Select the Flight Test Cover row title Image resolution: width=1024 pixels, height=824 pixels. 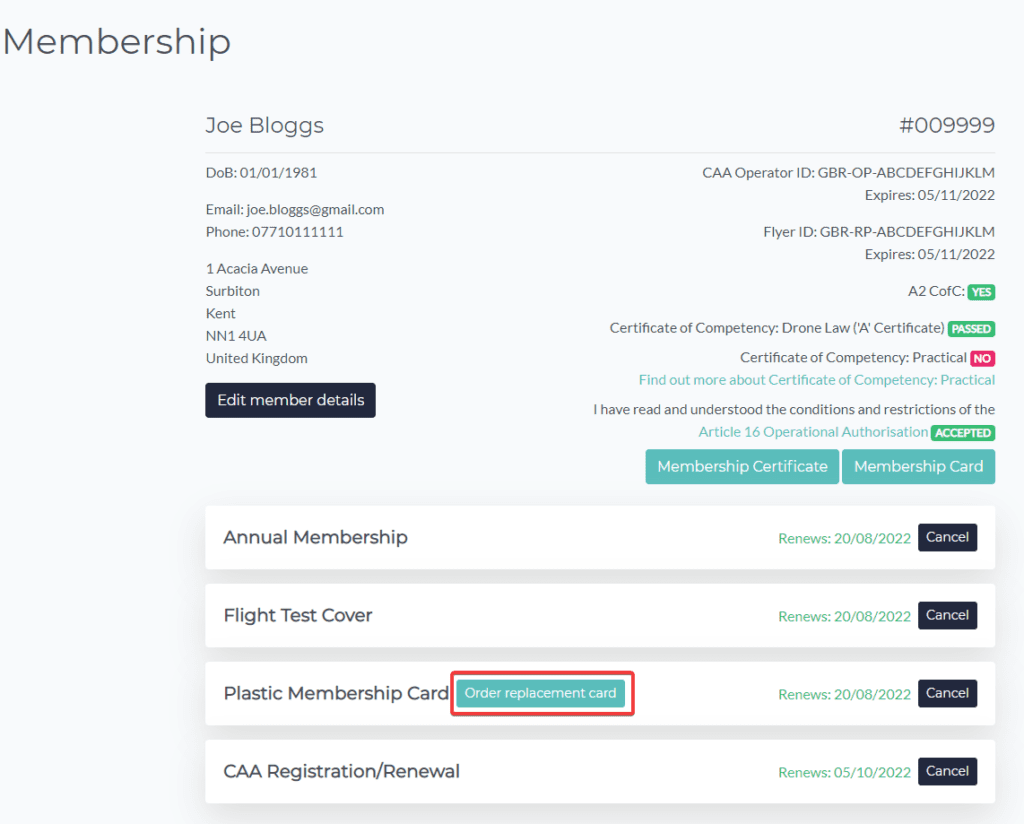(298, 615)
